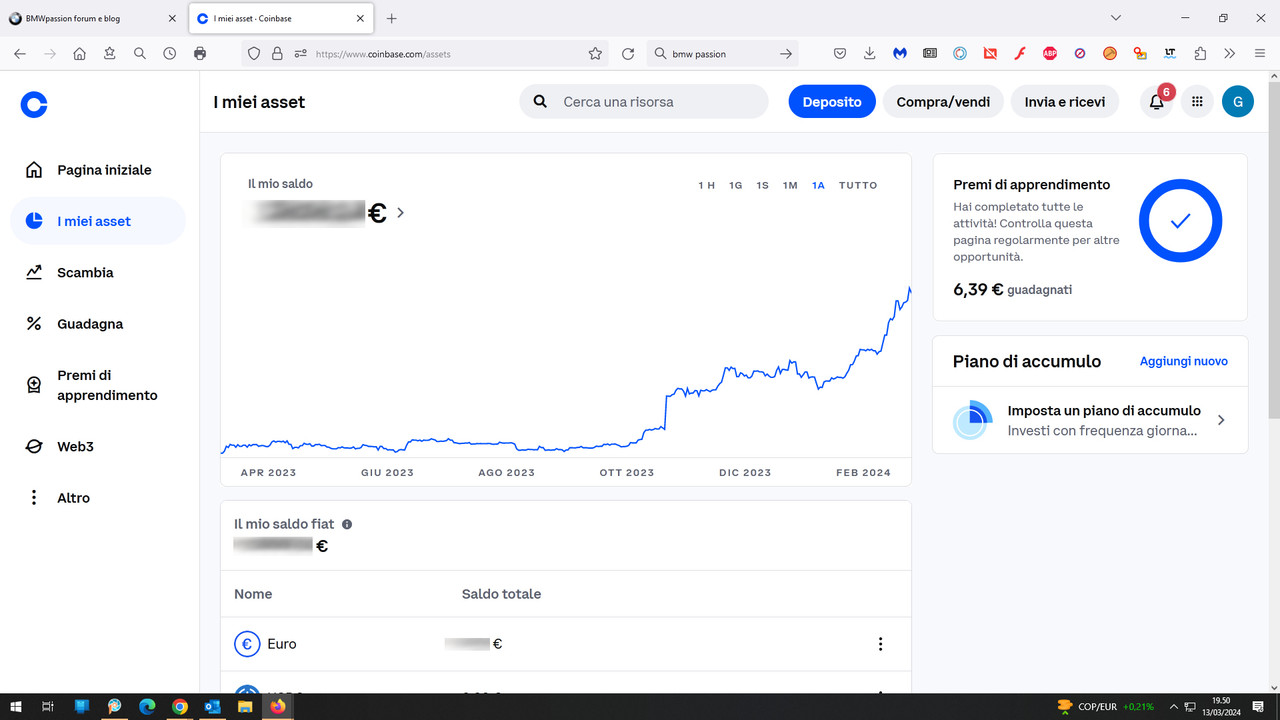This screenshot has width=1280, height=720.
Task: Open the list all tabs dropdown
Action: click(x=1116, y=18)
